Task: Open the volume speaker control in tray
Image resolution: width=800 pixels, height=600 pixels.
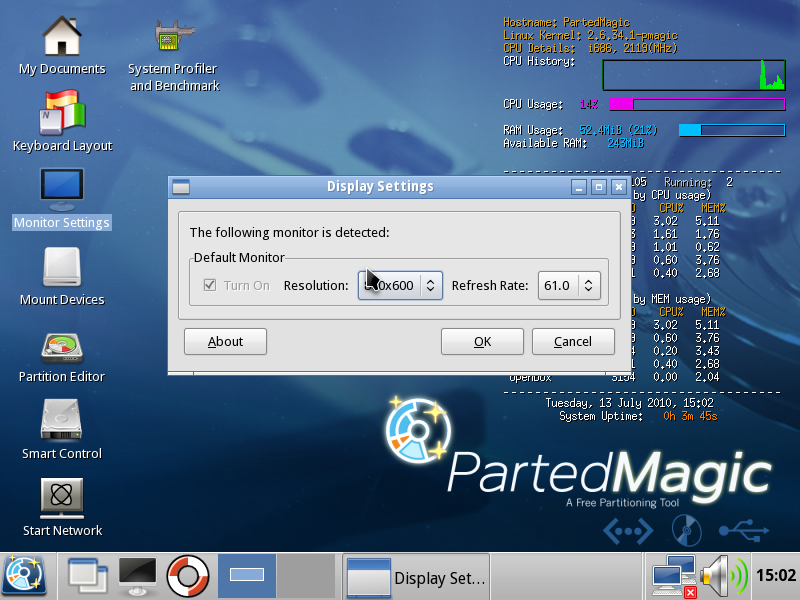Action: [x=723, y=575]
